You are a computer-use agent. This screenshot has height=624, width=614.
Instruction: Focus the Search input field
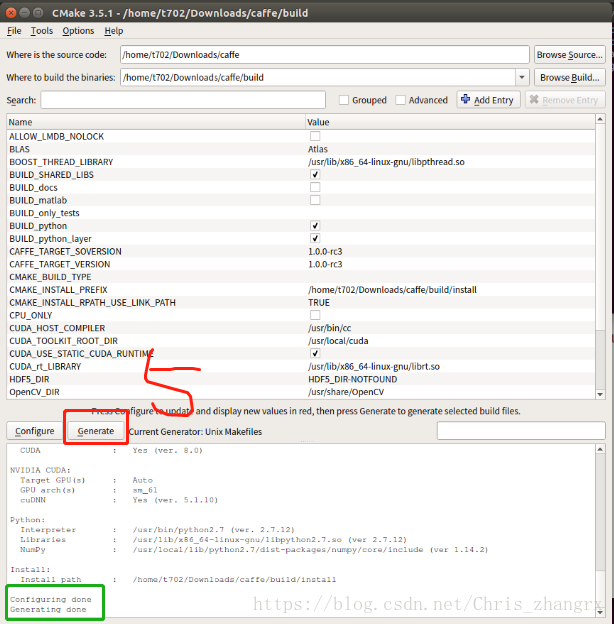[x=183, y=100]
